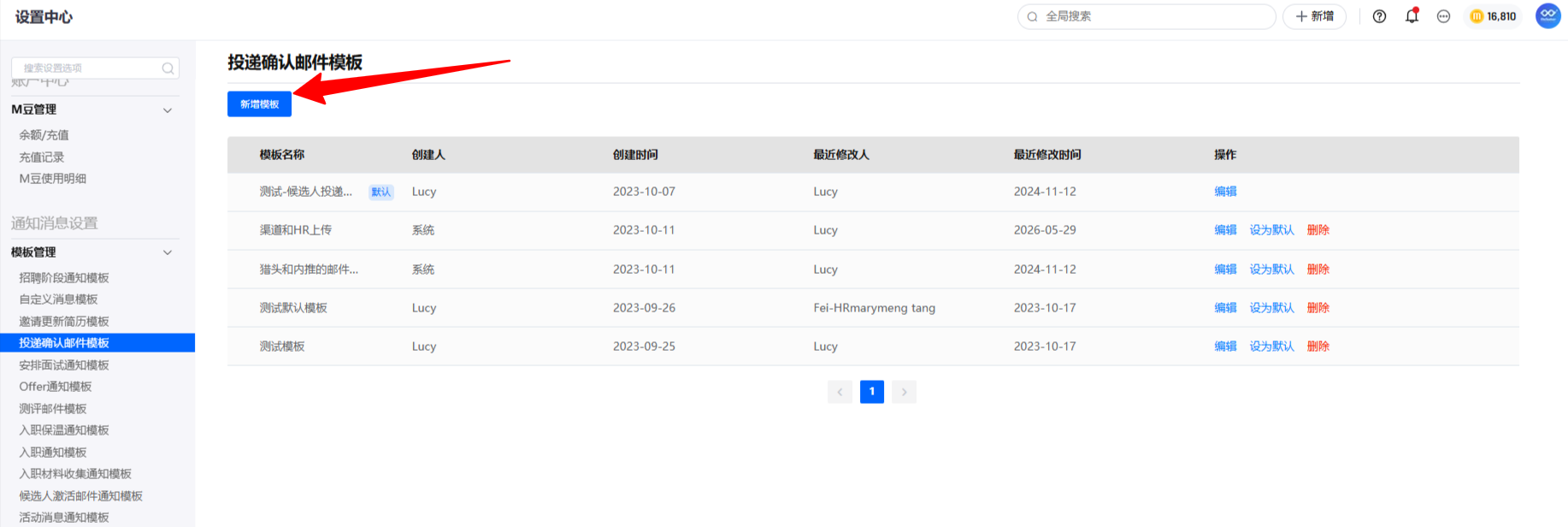Open 安排面试通知模板 menu item
The height and width of the screenshot is (527, 1568).
[64, 365]
